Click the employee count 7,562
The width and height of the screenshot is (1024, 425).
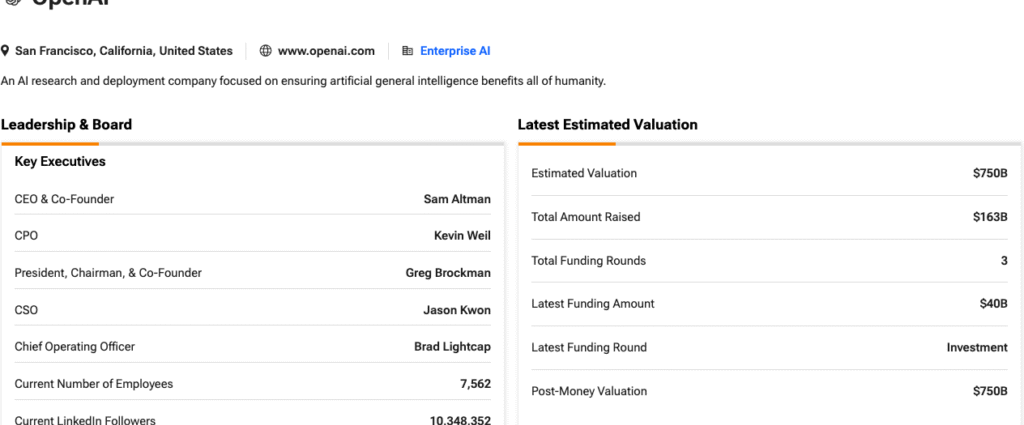[x=475, y=384]
